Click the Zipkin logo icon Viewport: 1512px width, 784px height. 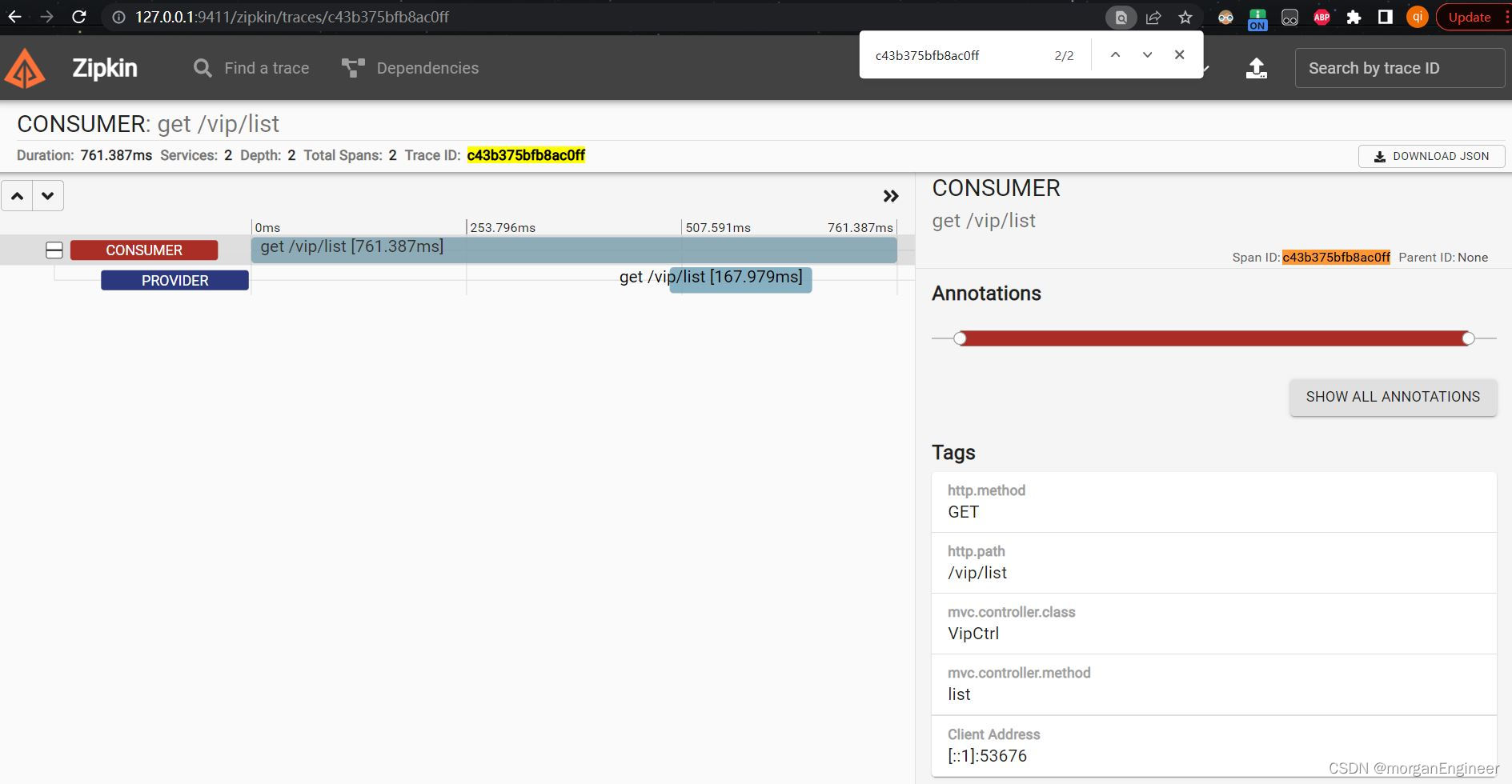(25, 68)
